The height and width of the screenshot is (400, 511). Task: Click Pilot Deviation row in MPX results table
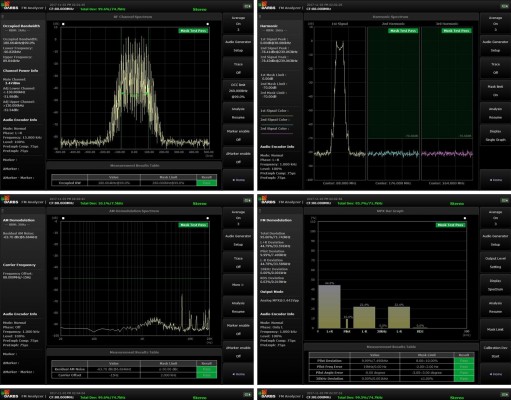coord(391,361)
